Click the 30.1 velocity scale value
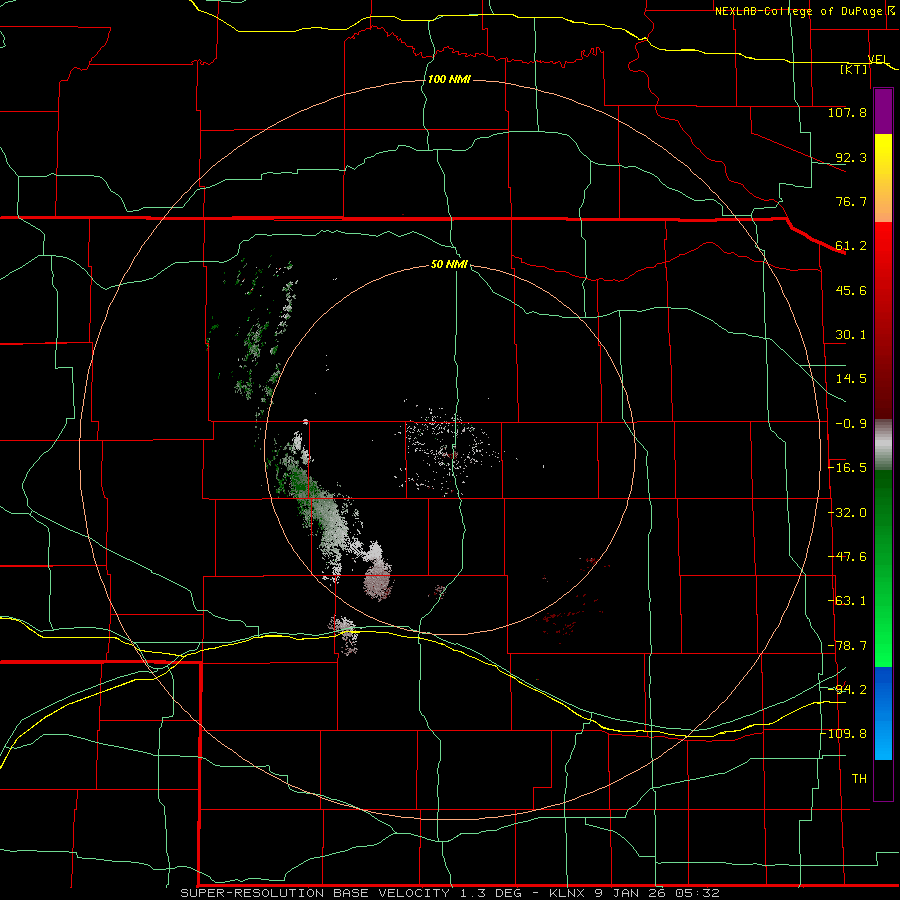900x900 pixels. [x=851, y=335]
